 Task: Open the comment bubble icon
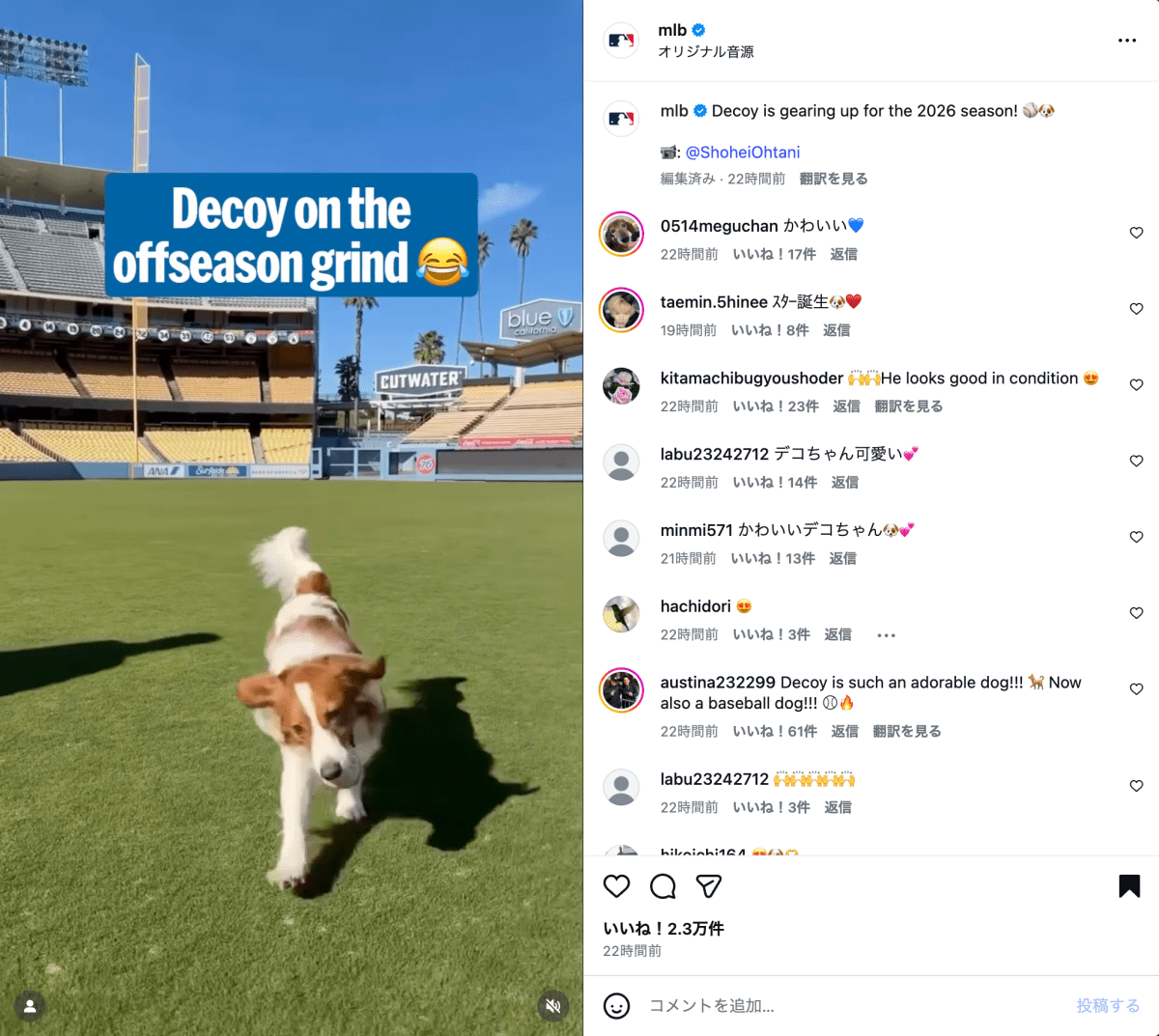tap(663, 886)
